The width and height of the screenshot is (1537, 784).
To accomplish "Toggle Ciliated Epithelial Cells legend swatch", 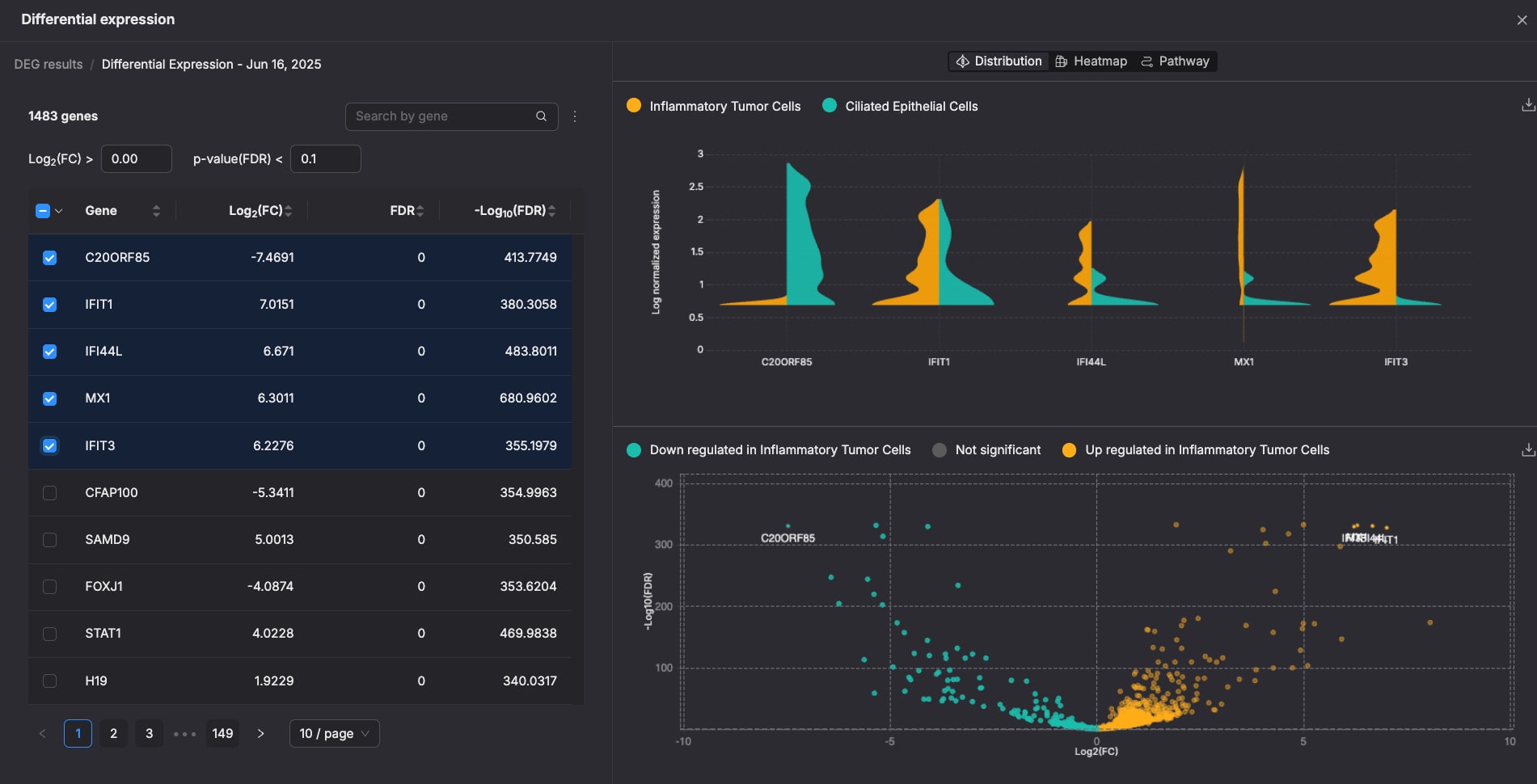I will coord(830,106).
